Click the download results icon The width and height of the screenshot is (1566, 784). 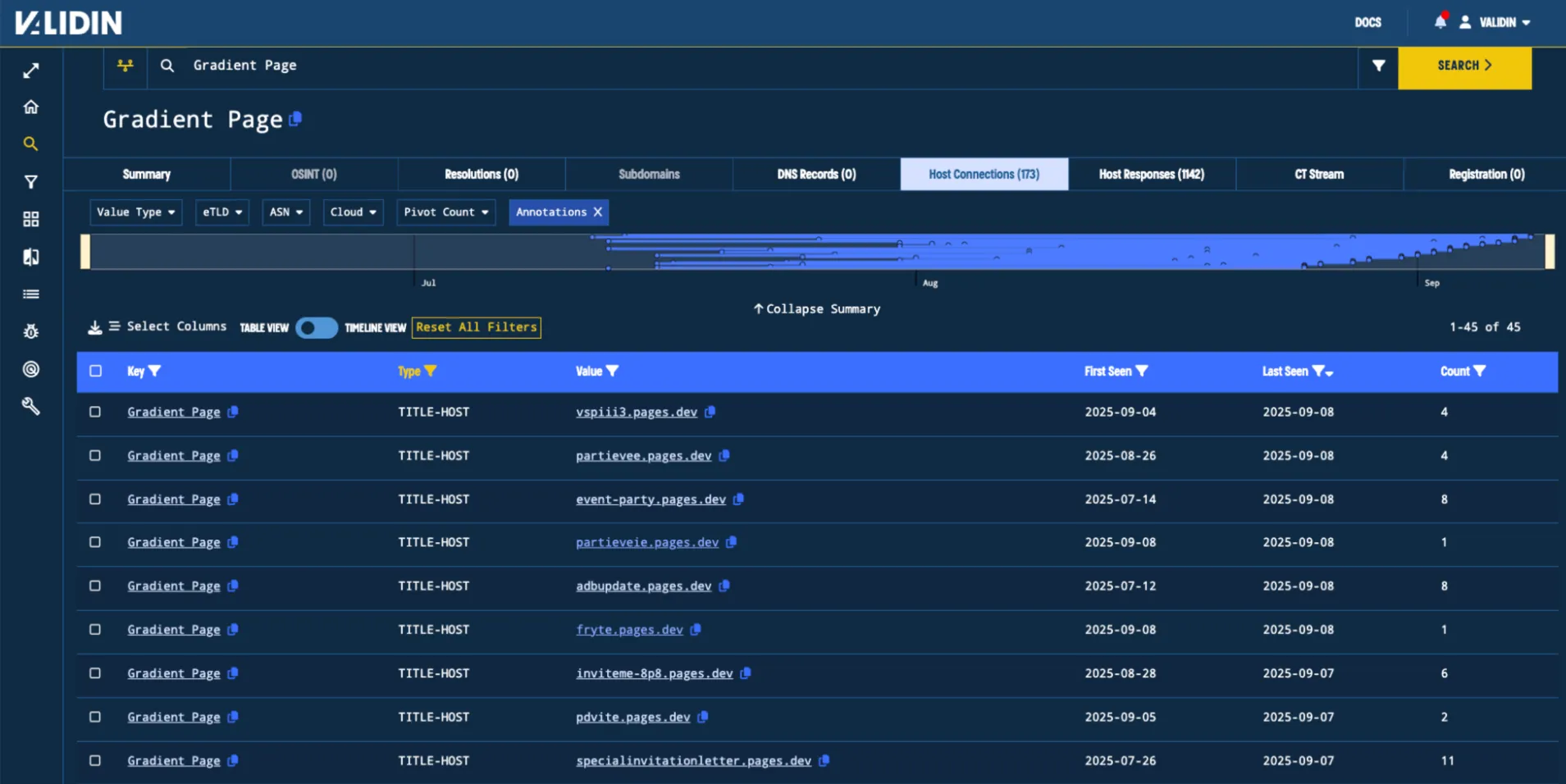pos(95,327)
